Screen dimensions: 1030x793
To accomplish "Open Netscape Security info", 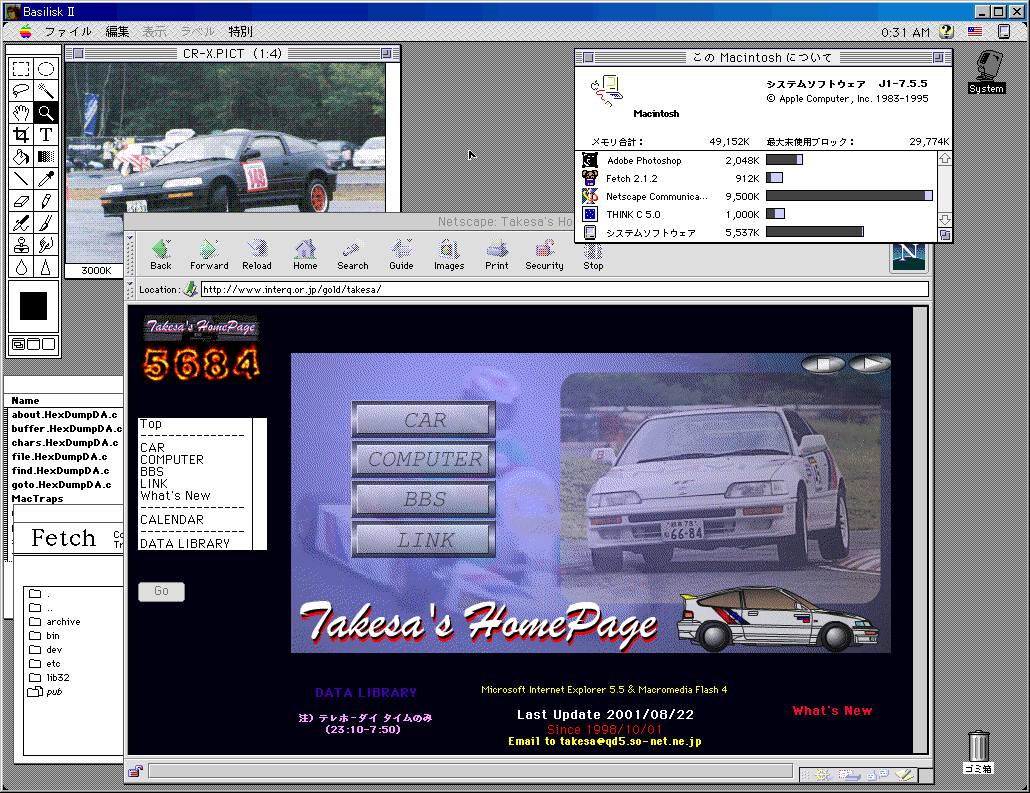I will point(545,255).
